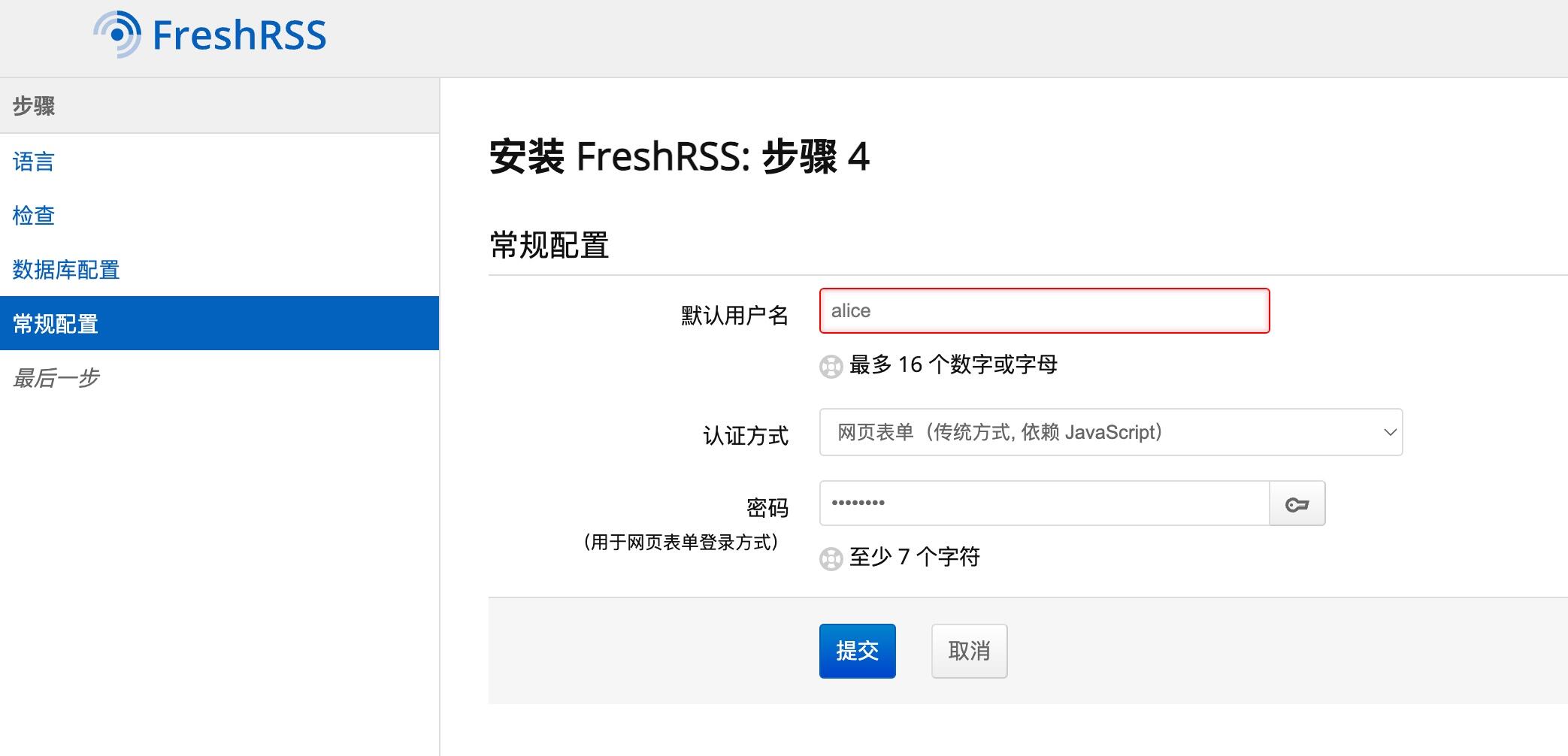The width and height of the screenshot is (1568, 756).
Task: Open the 认证方式 authentication method dropdown
Action: tap(1111, 432)
